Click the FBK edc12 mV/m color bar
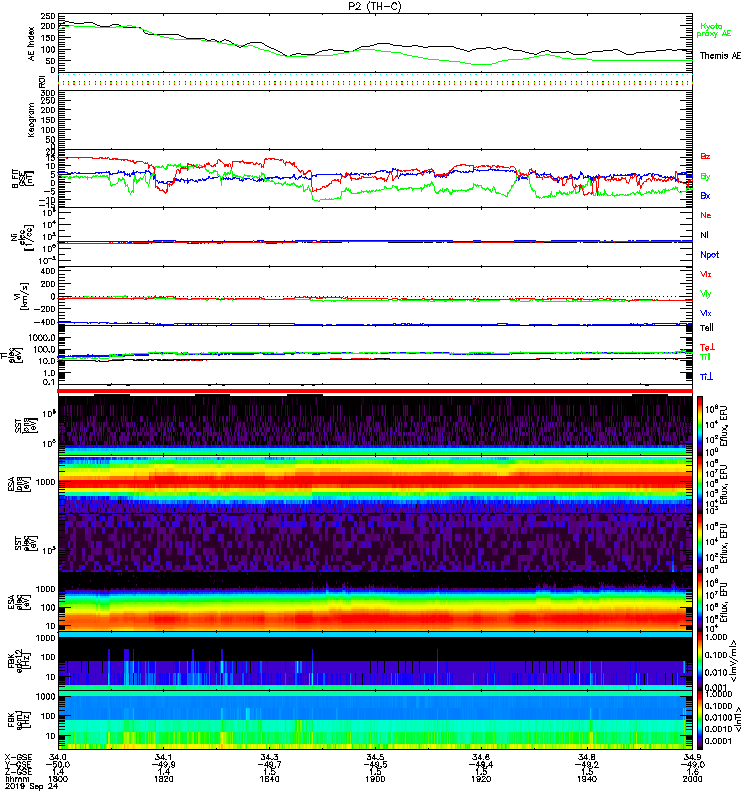750x800 pixels. click(700, 662)
